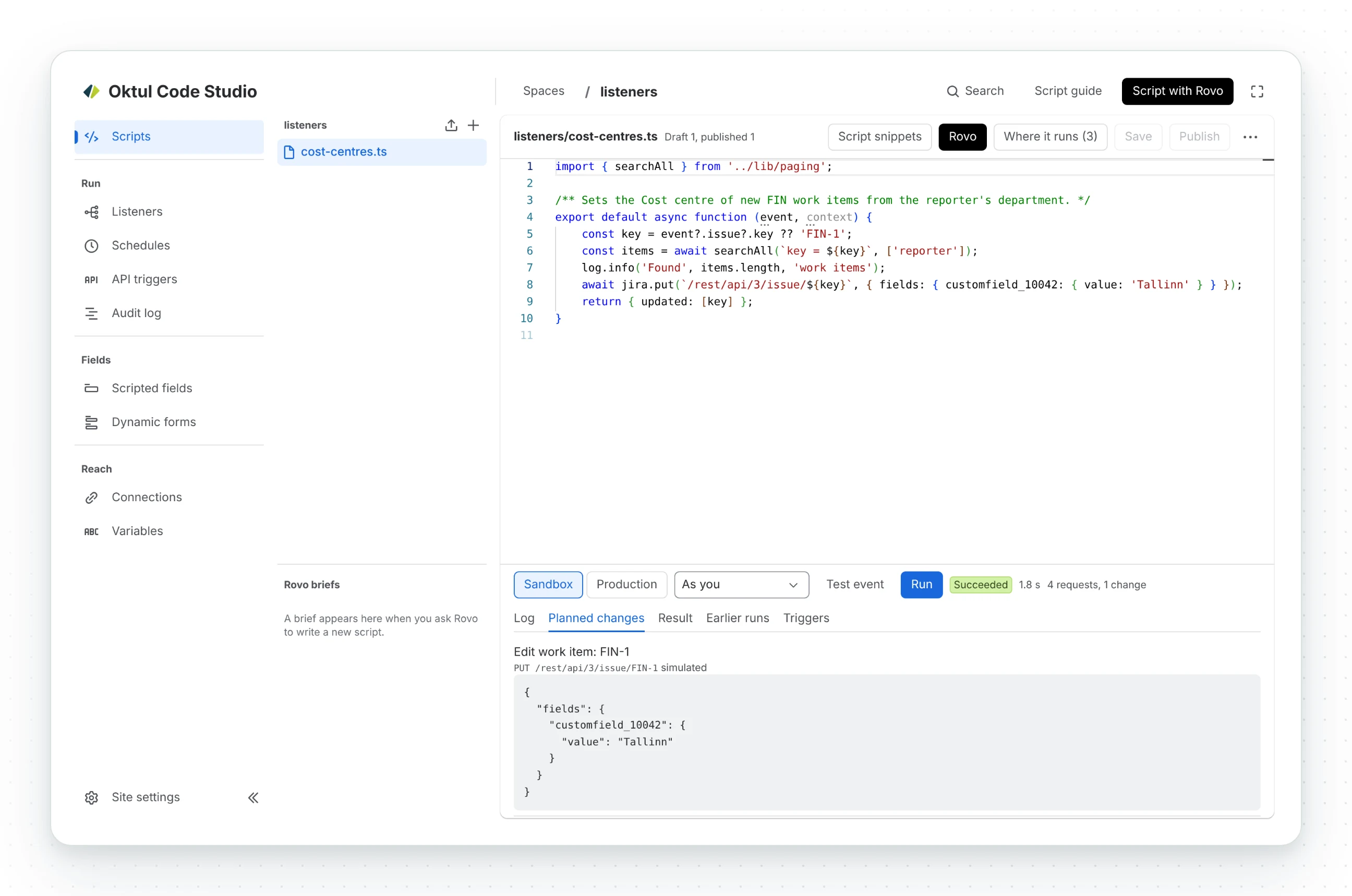Click the Search magnifier icon

[x=952, y=91]
